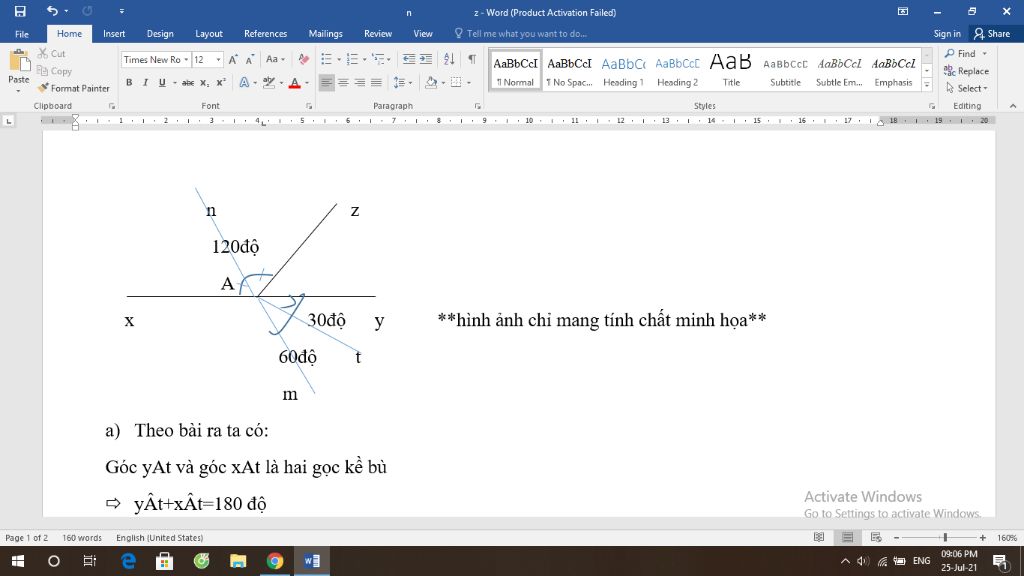Zoom out with minus button
The width and height of the screenshot is (1024, 576).
click(897, 537)
